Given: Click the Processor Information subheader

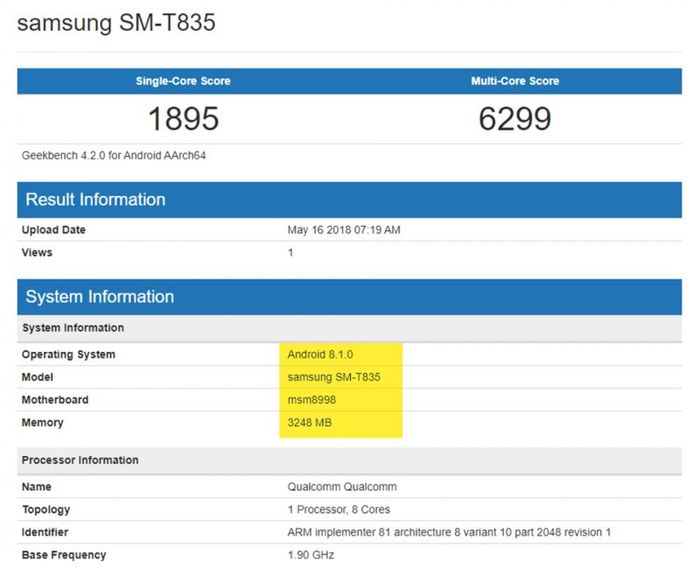Looking at the screenshot, I should coord(350,461).
